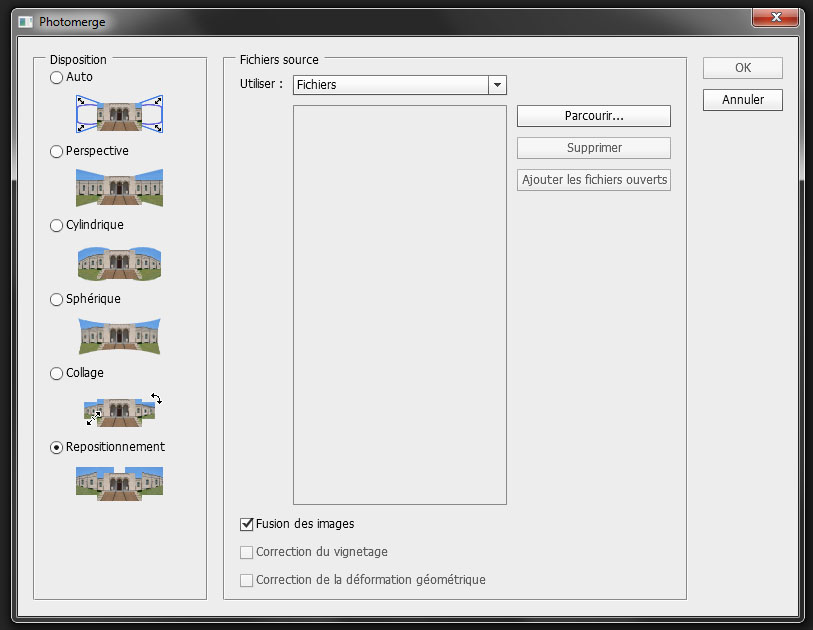Image resolution: width=813 pixels, height=630 pixels.
Task: Click inside the empty source files list
Action: (x=400, y=305)
